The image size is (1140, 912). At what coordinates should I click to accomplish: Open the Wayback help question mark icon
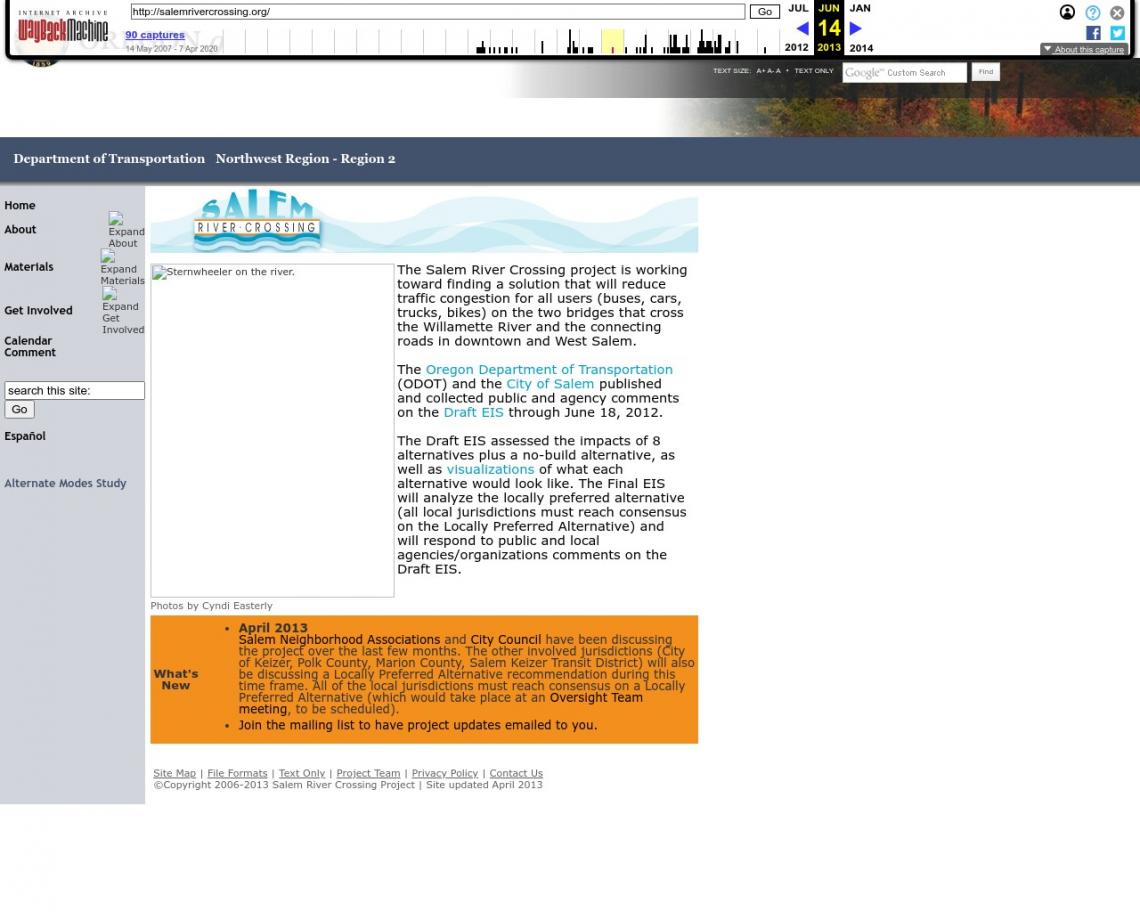pyautogui.click(x=1092, y=12)
